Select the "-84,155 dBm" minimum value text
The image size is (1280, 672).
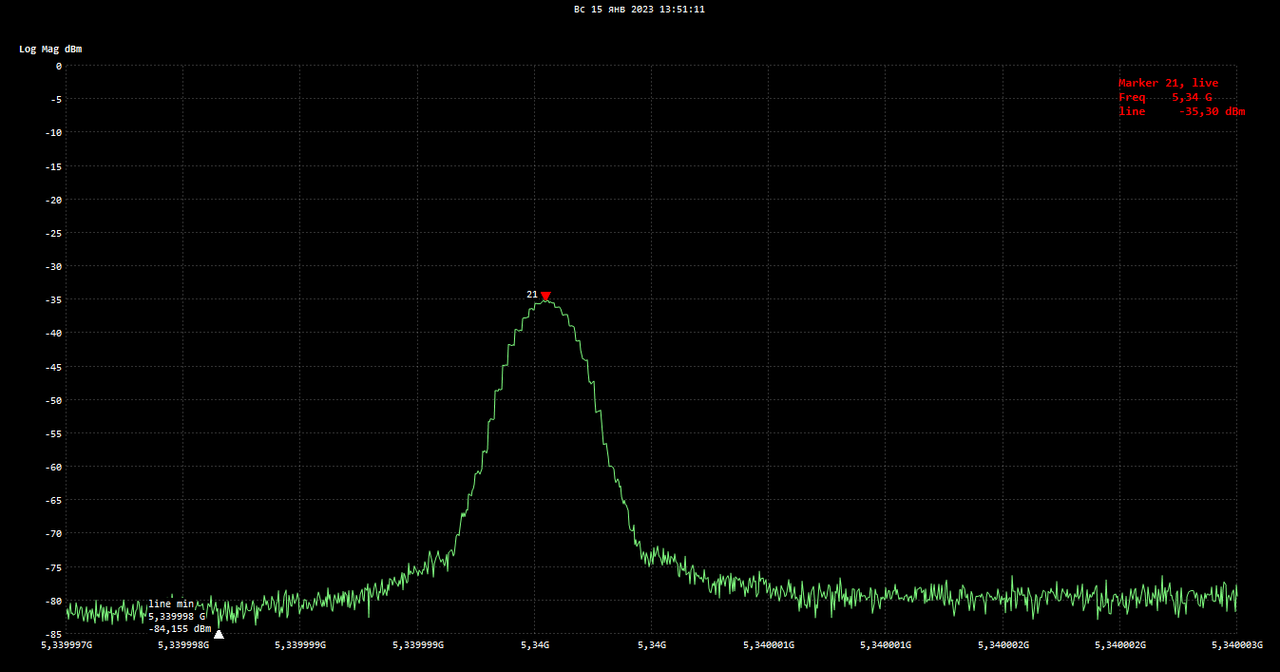pyautogui.click(x=180, y=629)
